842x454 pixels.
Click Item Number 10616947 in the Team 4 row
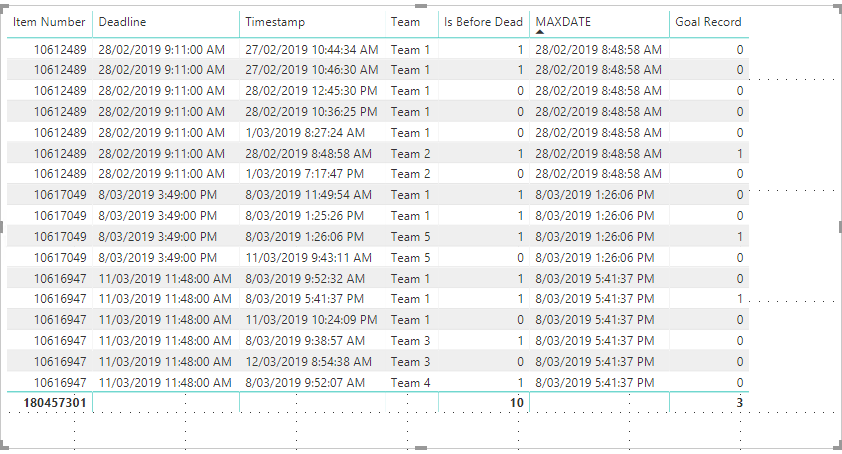pyautogui.click(x=60, y=383)
